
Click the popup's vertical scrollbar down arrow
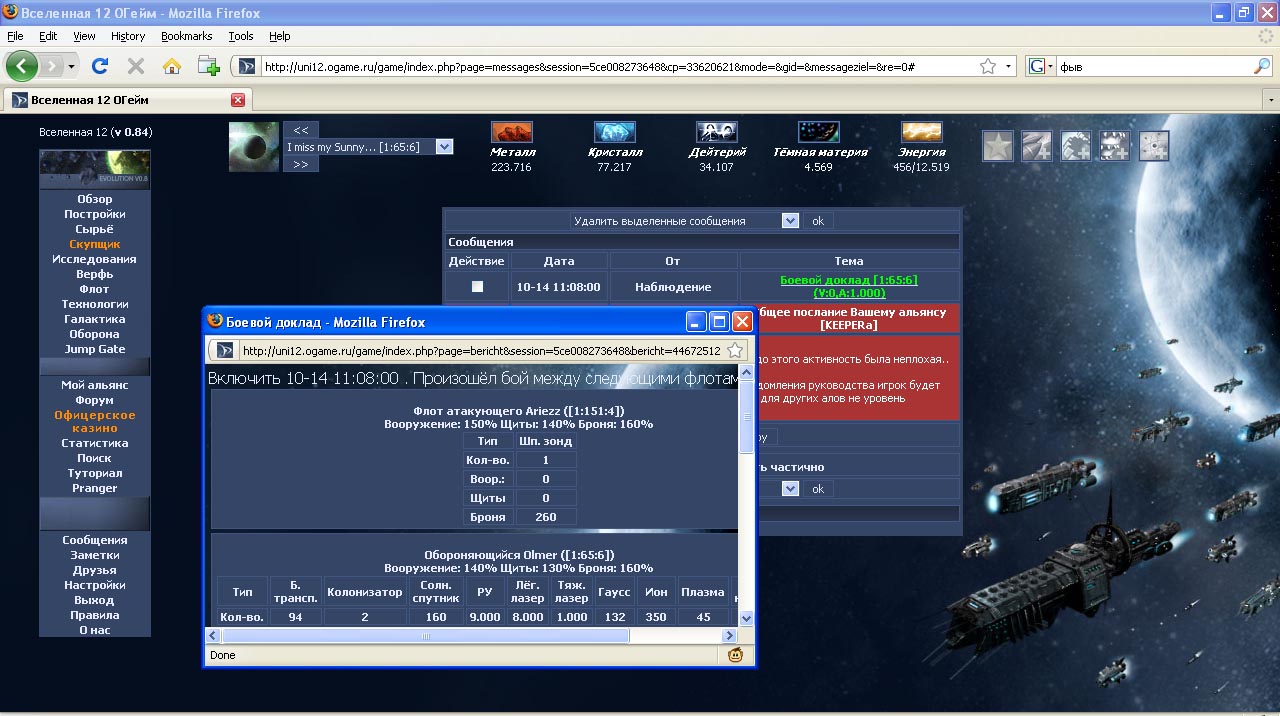click(x=746, y=619)
